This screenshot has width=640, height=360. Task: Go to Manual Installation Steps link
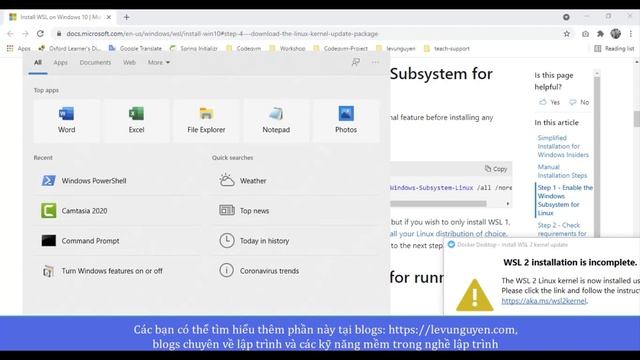click(562, 171)
